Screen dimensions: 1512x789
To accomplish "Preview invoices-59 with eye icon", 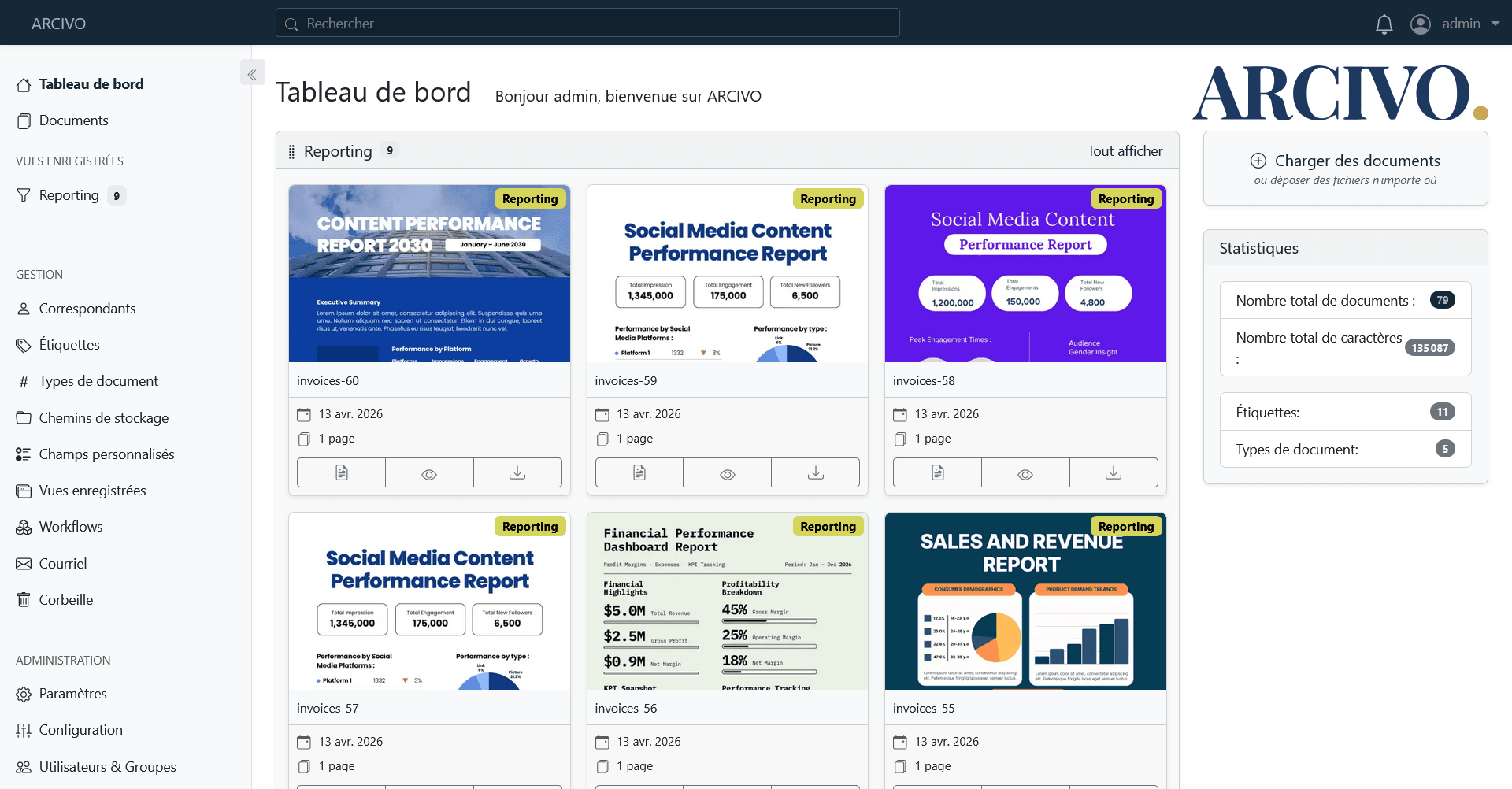I will [x=728, y=472].
